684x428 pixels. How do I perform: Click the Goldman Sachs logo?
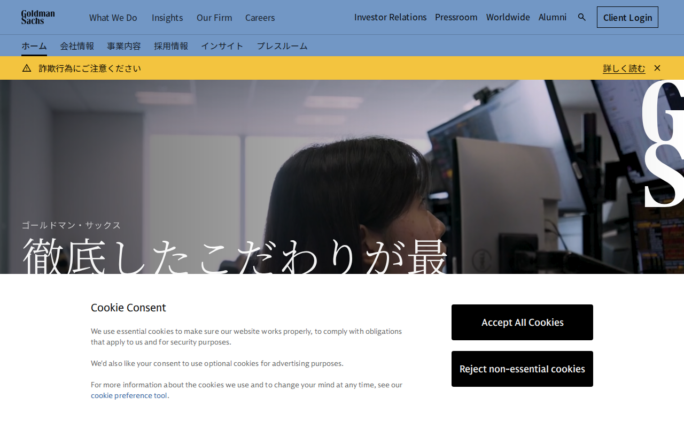pos(38,17)
